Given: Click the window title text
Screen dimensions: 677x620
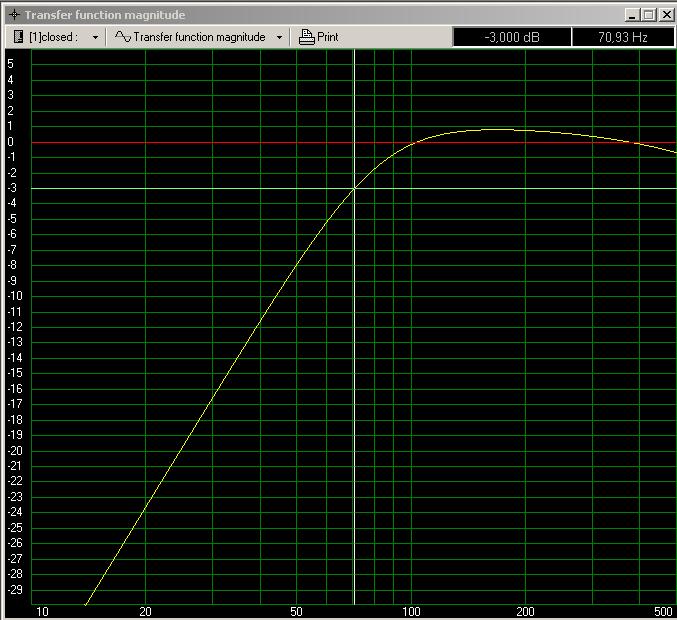Looking at the screenshot, I should pyautogui.click(x=105, y=15).
